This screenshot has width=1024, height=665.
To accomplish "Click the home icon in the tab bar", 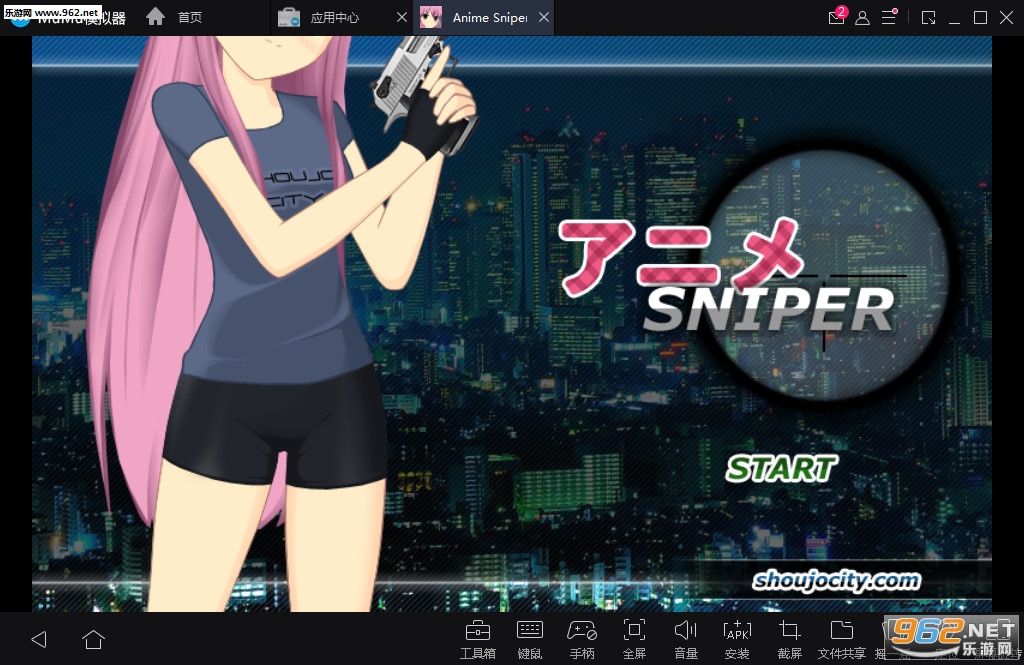I will 155,16.
